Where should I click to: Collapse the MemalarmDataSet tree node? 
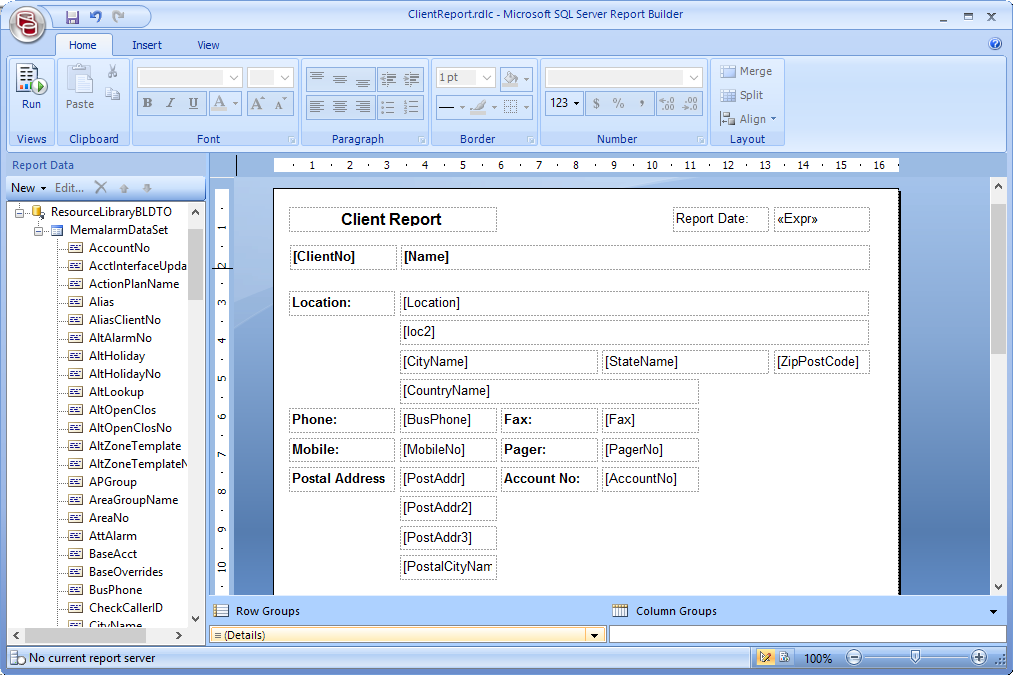[x=39, y=231]
